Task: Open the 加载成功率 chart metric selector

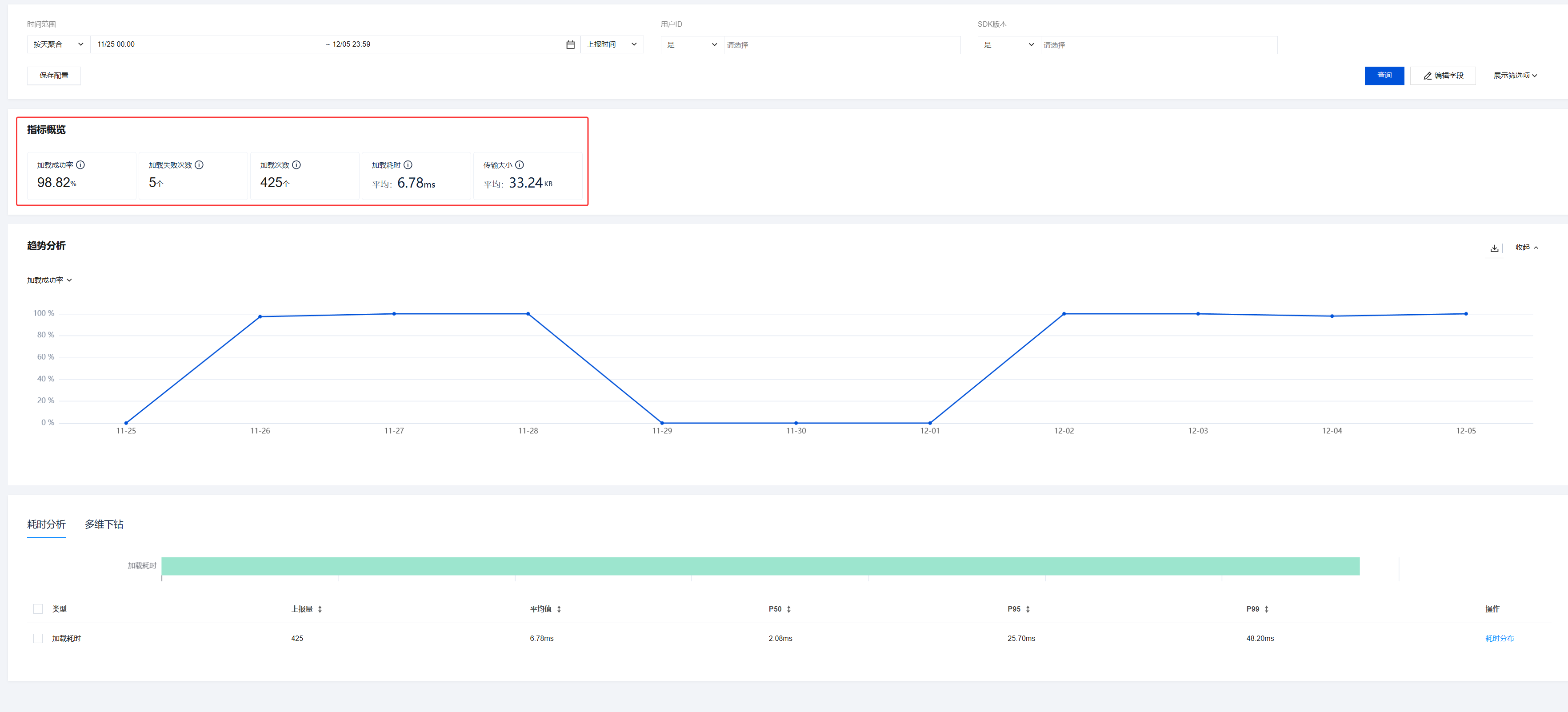Action: [x=49, y=280]
